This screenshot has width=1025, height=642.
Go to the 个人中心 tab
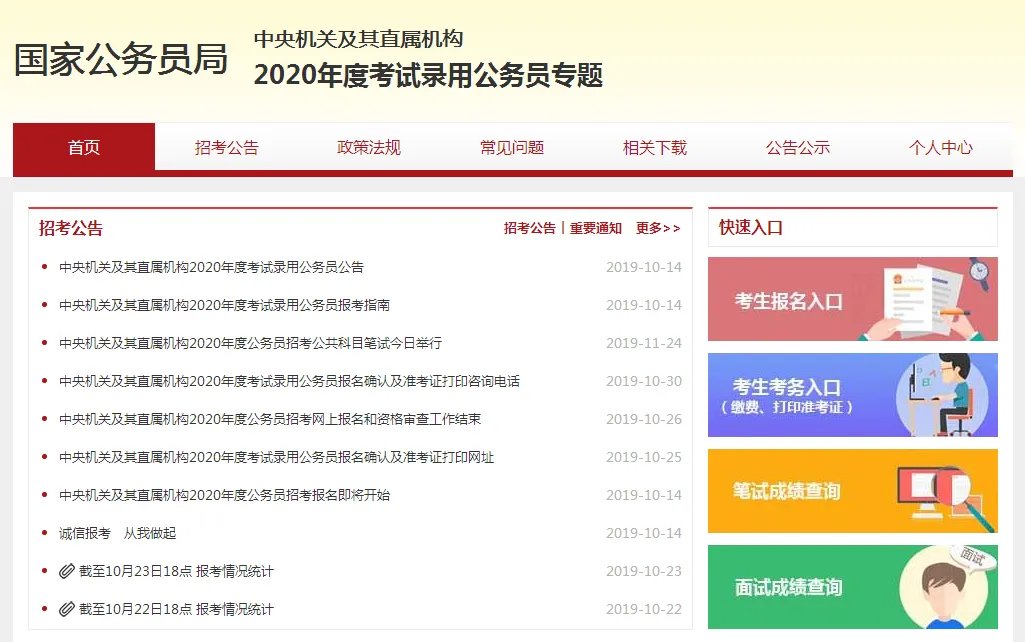(x=939, y=147)
